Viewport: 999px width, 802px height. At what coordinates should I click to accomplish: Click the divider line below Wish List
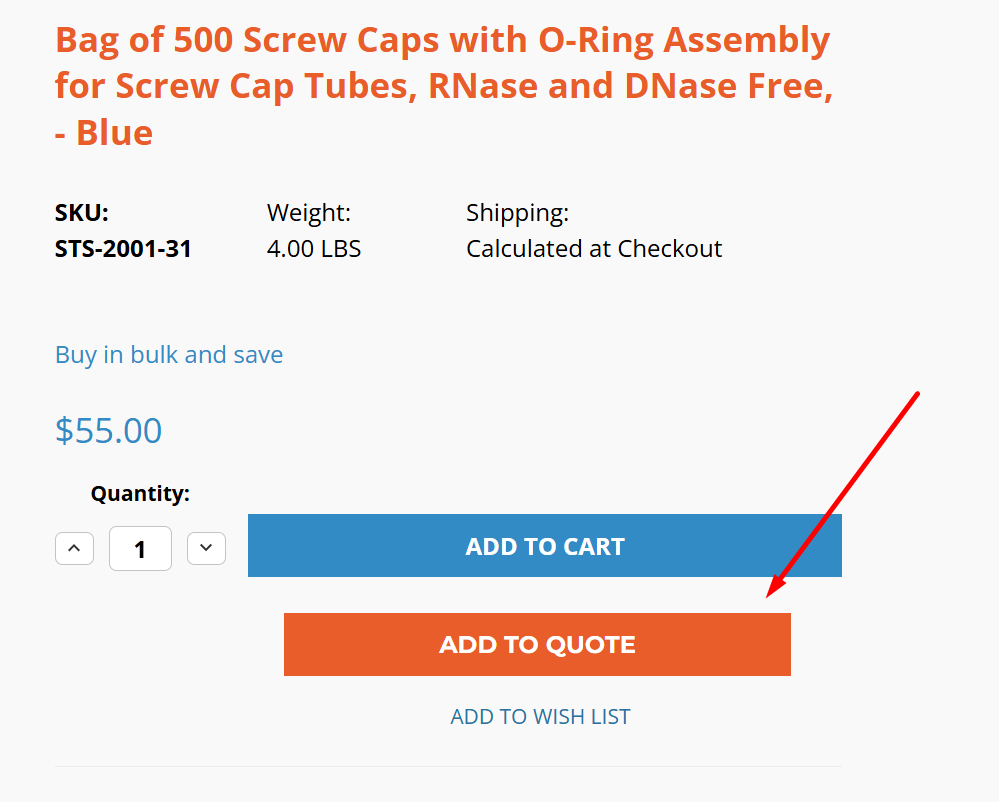pos(449,766)
